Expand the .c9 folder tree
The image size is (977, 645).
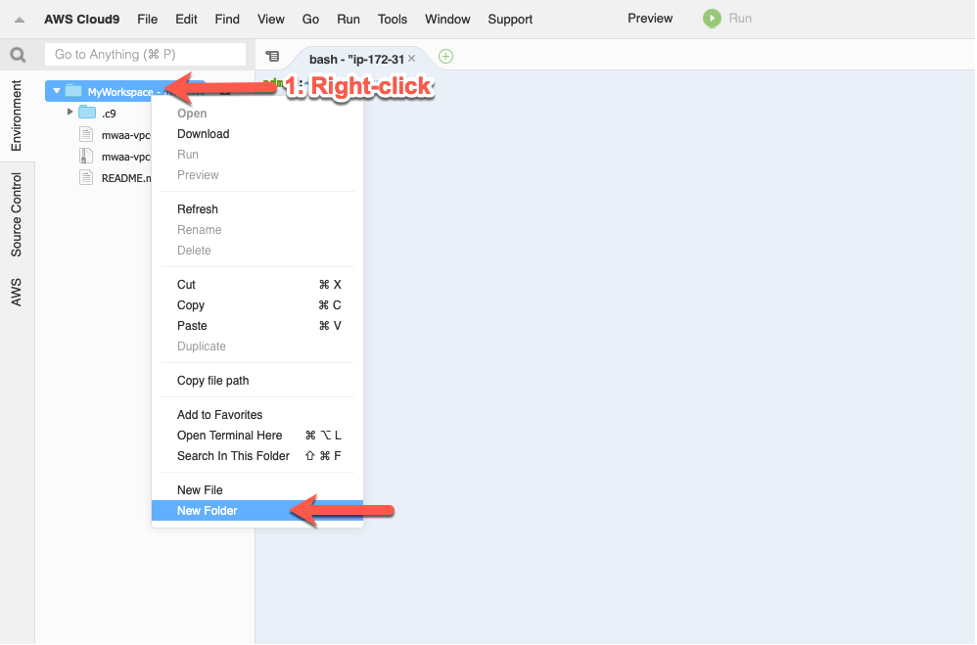click(69, 112)
